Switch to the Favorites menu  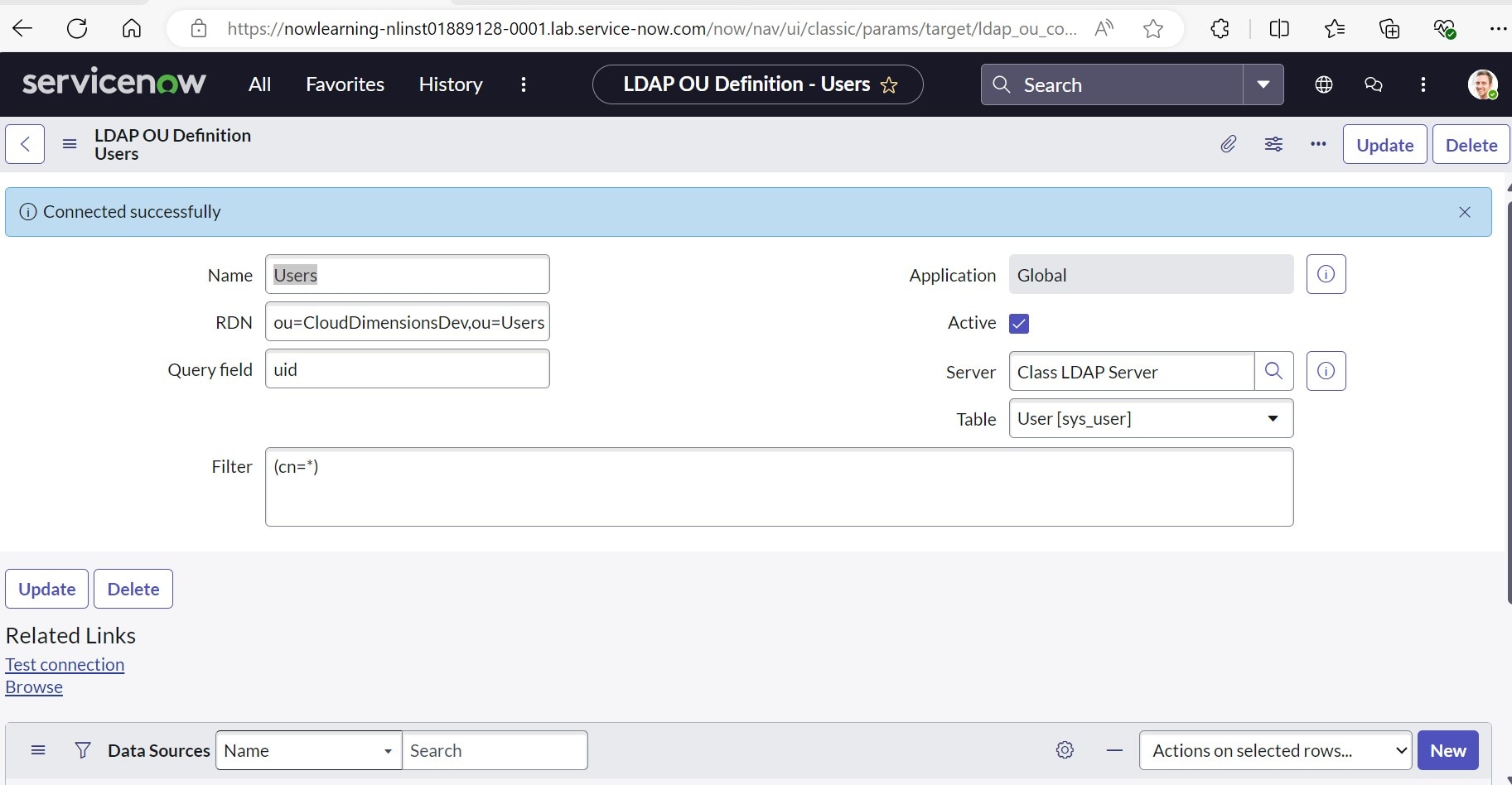click(345, 84)
